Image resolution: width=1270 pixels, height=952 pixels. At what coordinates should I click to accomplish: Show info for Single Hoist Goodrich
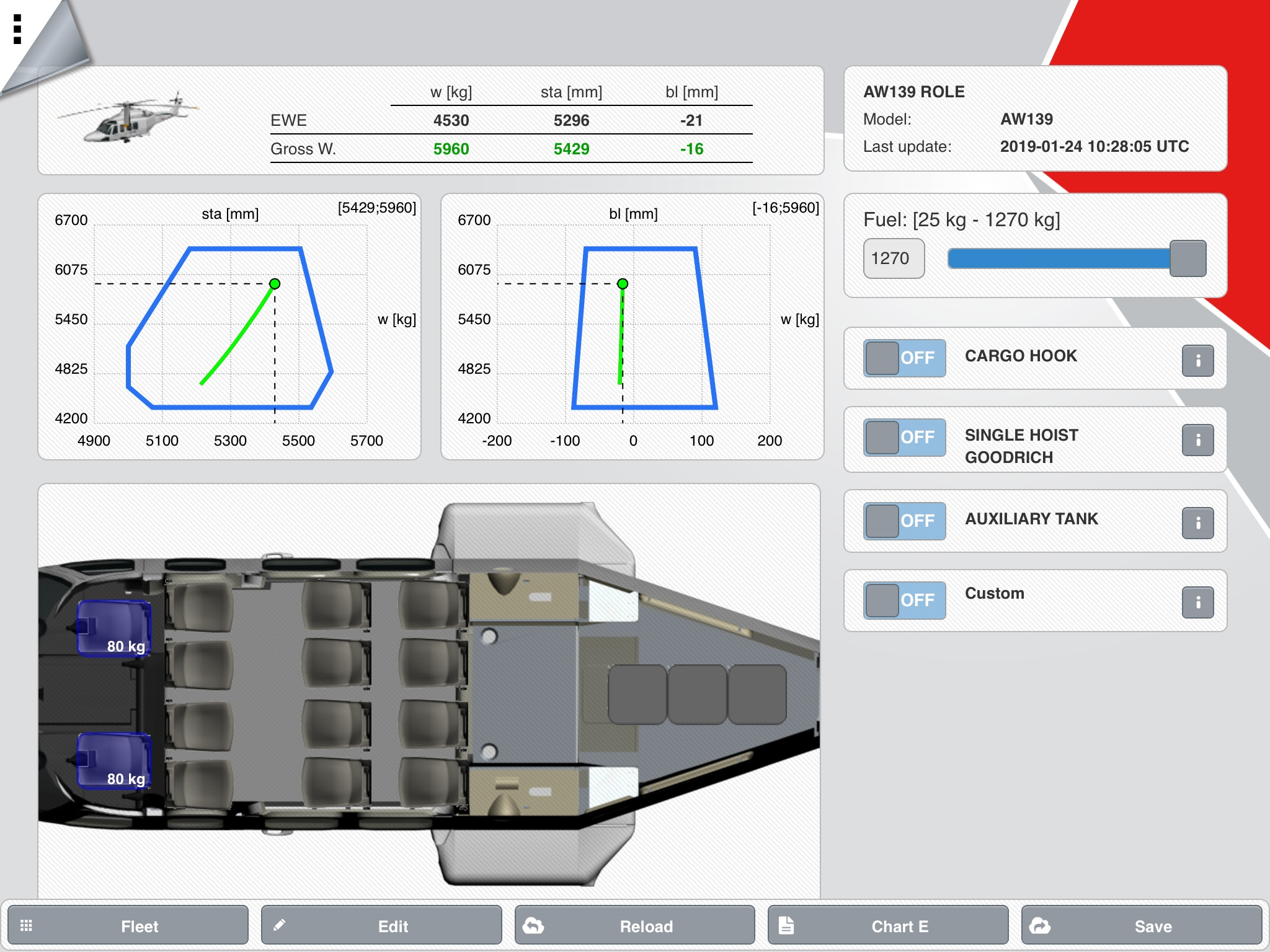[x=1197, y=440]
